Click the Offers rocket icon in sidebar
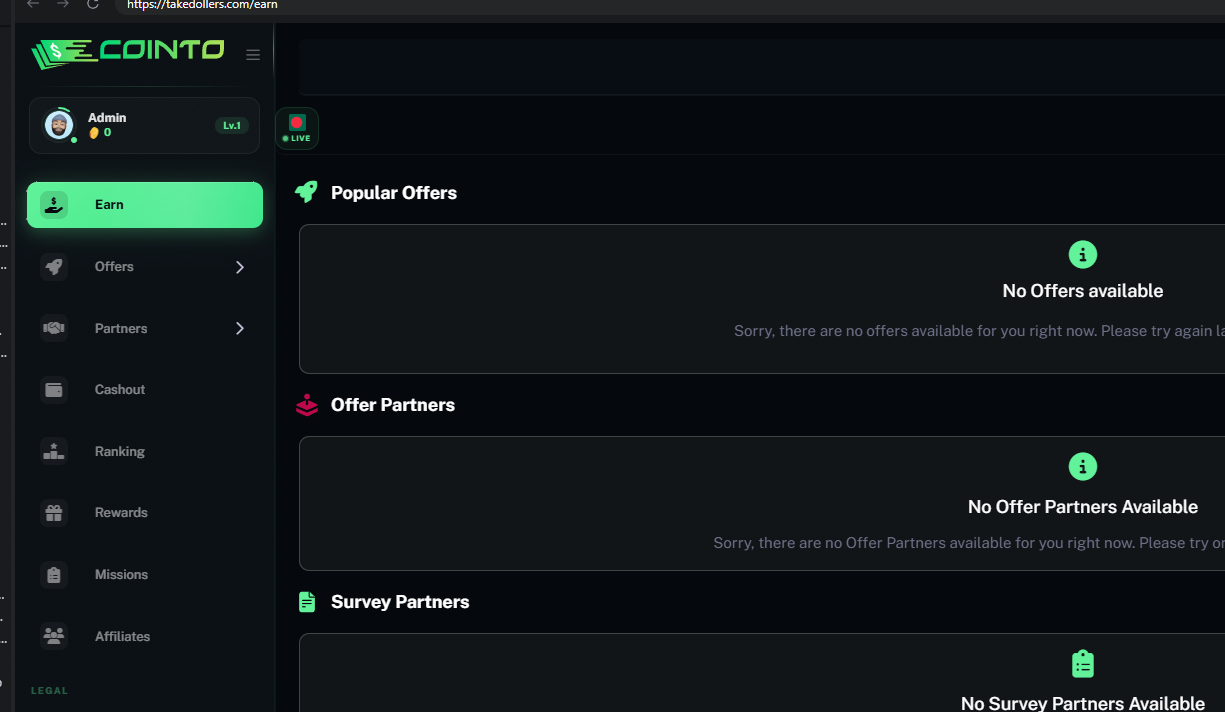The width and height of the screenshot is (1225, 712). (54, 267)
